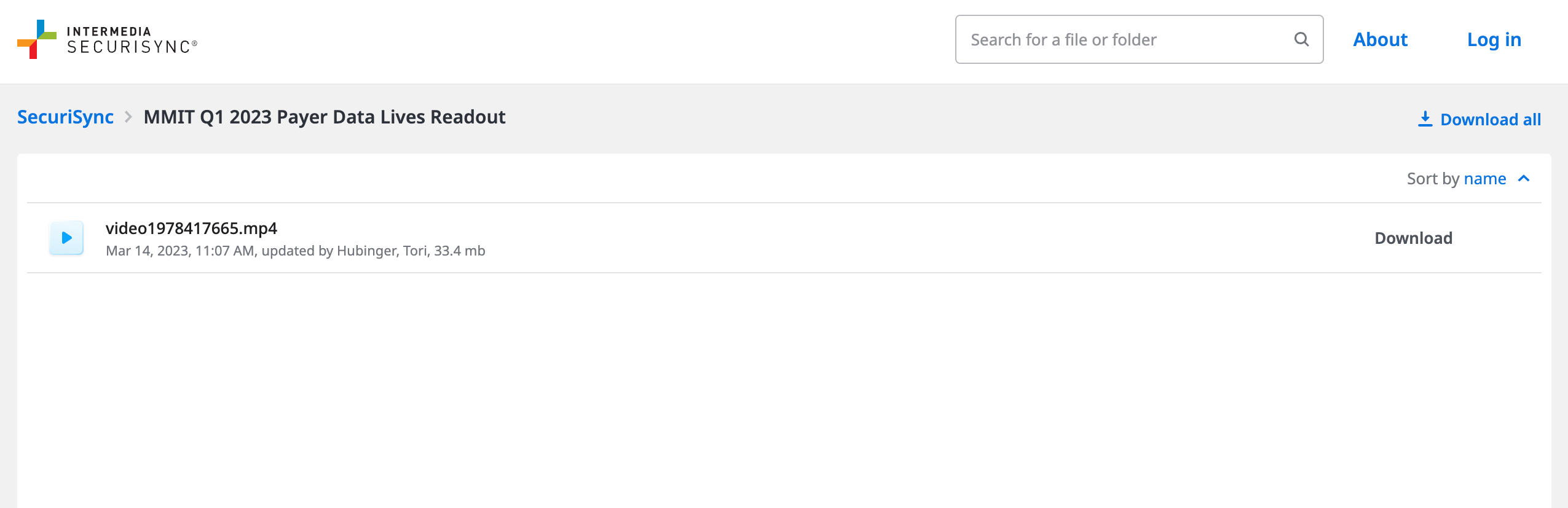Open the About page
Screen dimensions: 1568x508
point(1380,39)
